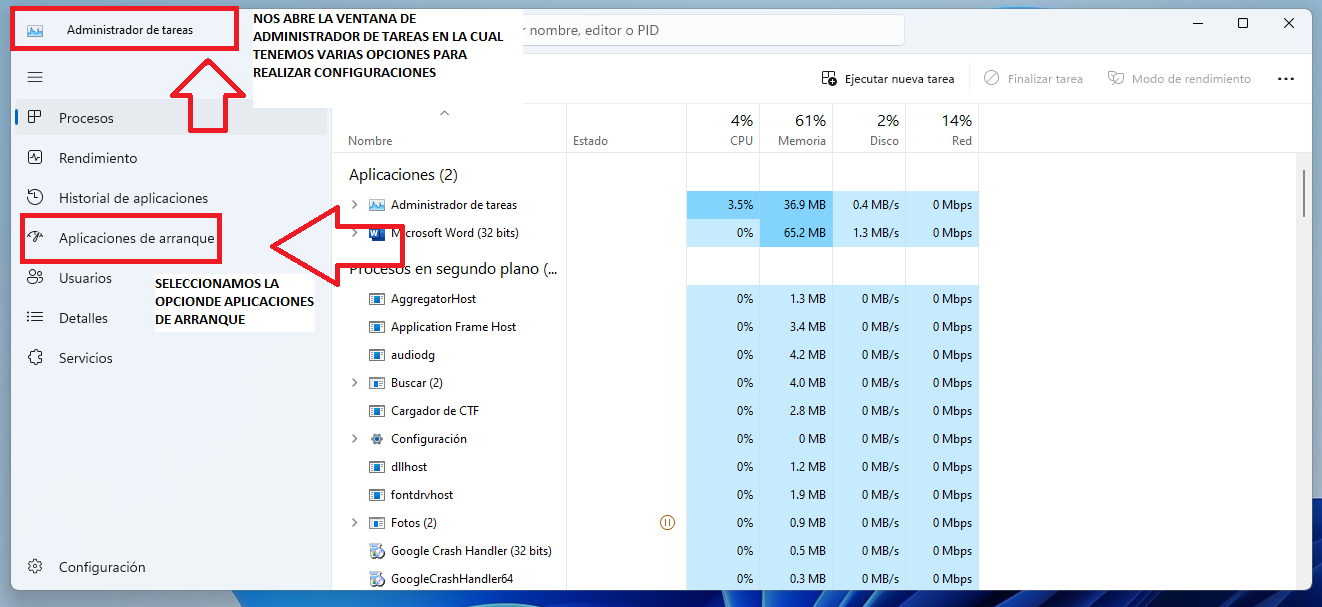Expand the Buscar (2) process group
This screenshot has height=607, width=1322.
(x=354, y=383)
